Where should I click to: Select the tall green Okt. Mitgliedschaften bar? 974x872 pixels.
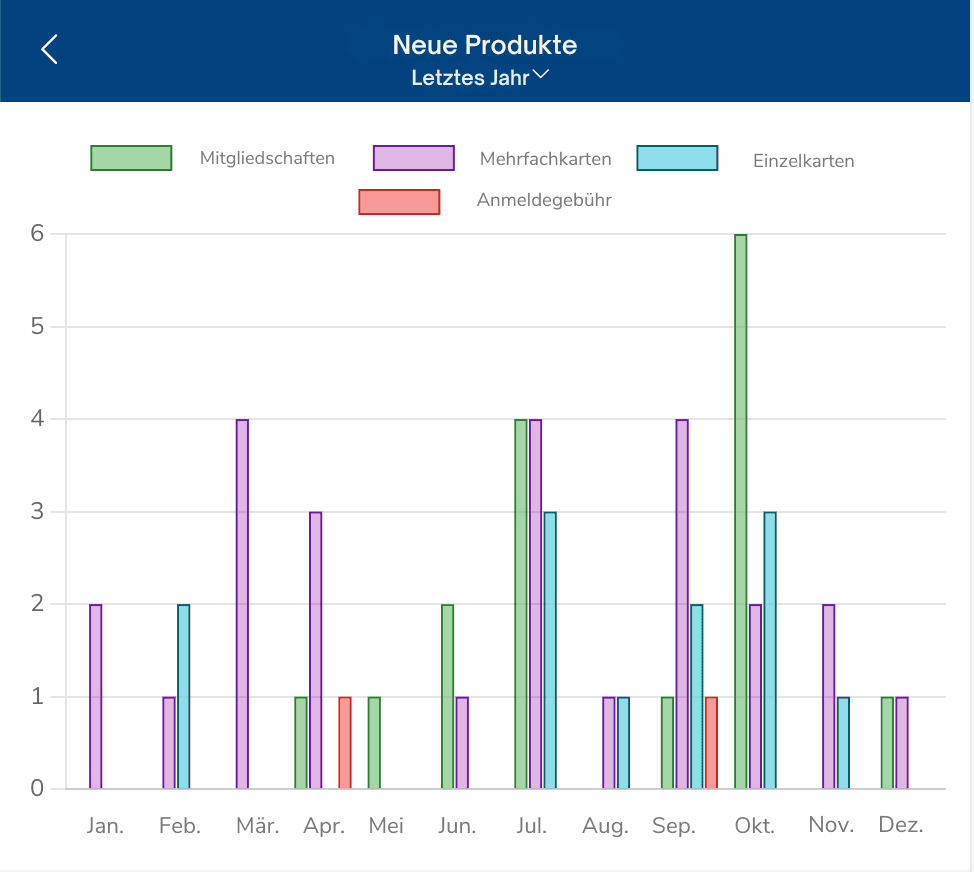tap(740, 512)
